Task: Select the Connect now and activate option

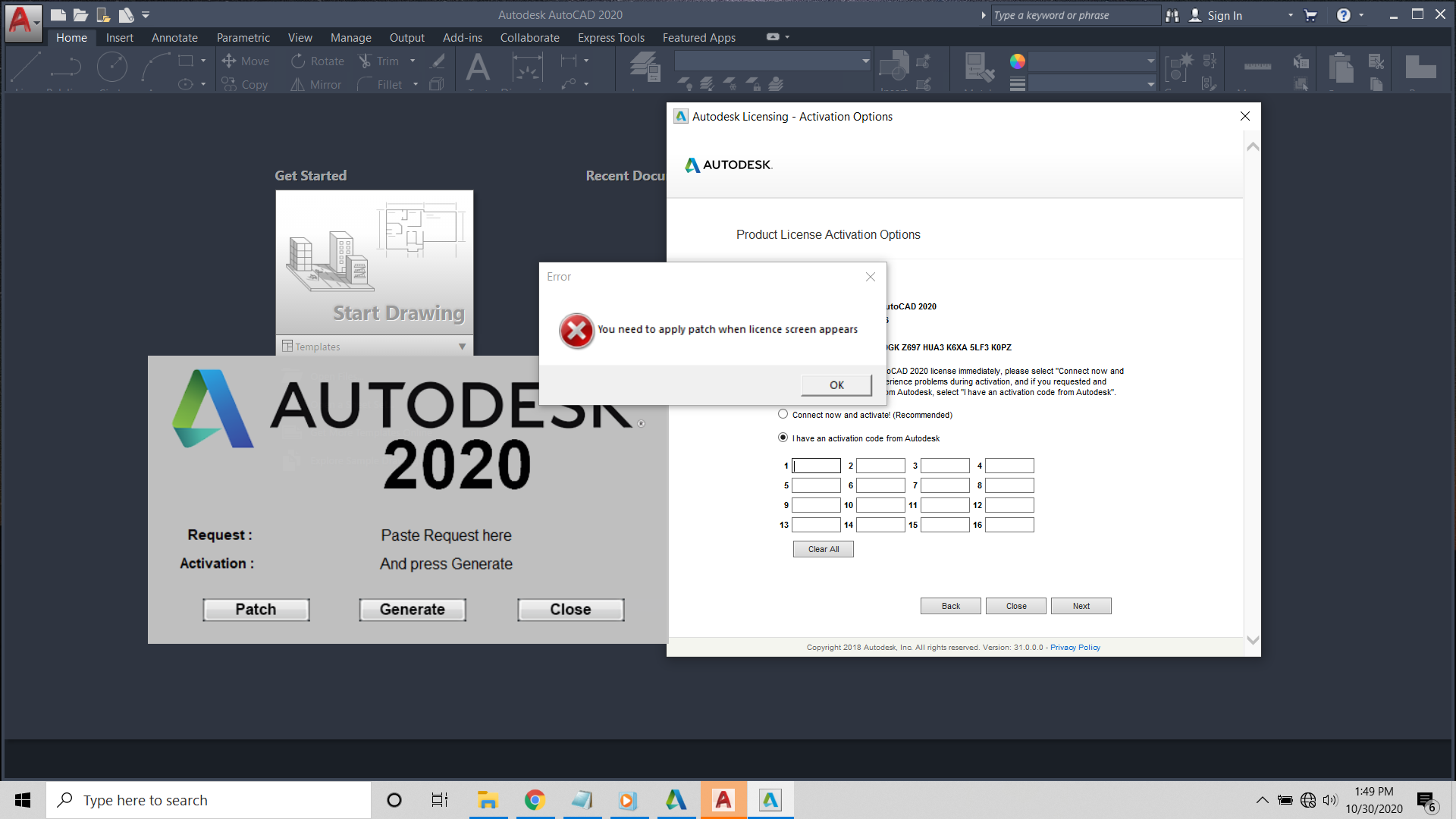Action: 783,414
